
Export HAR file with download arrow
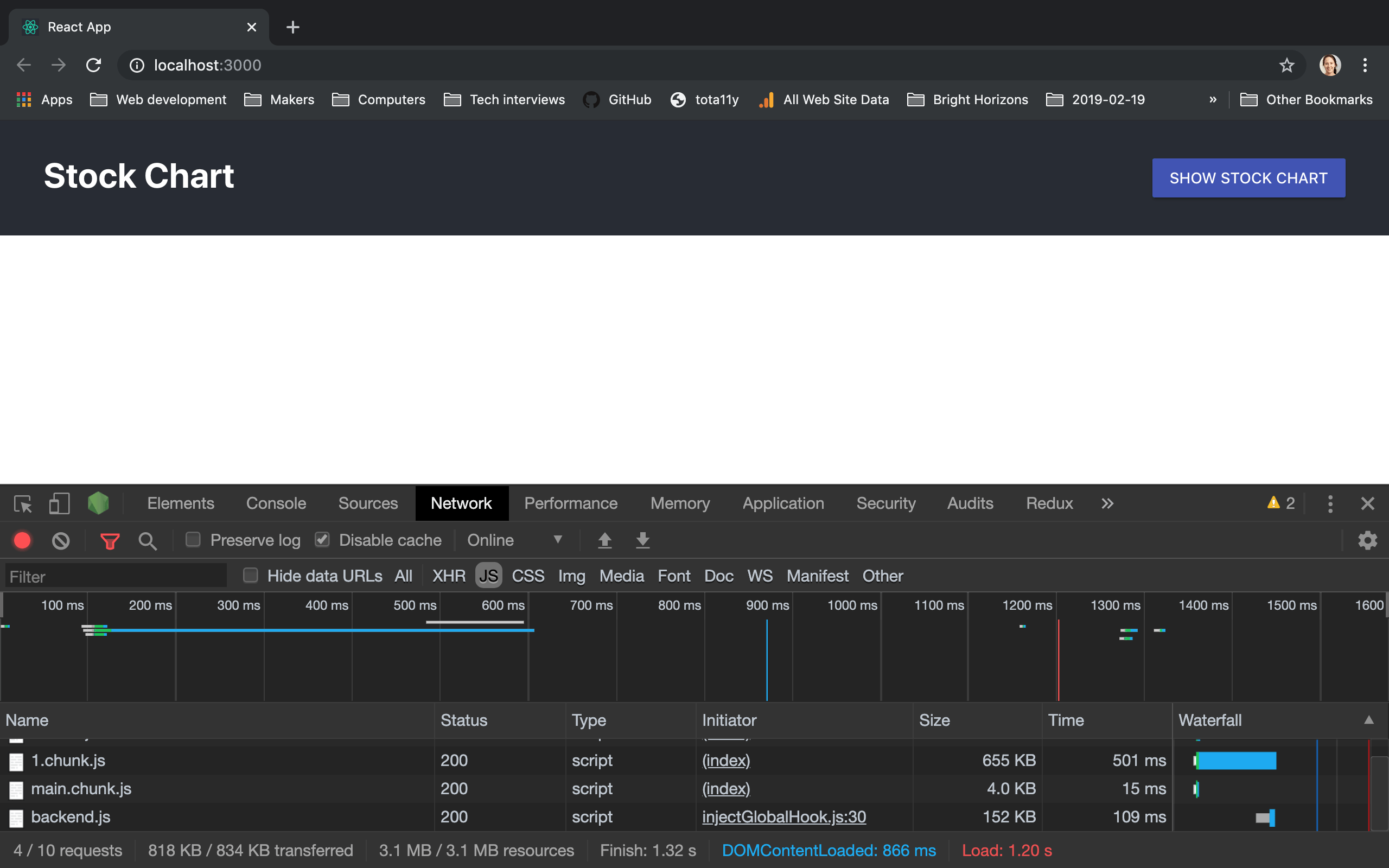643,540
